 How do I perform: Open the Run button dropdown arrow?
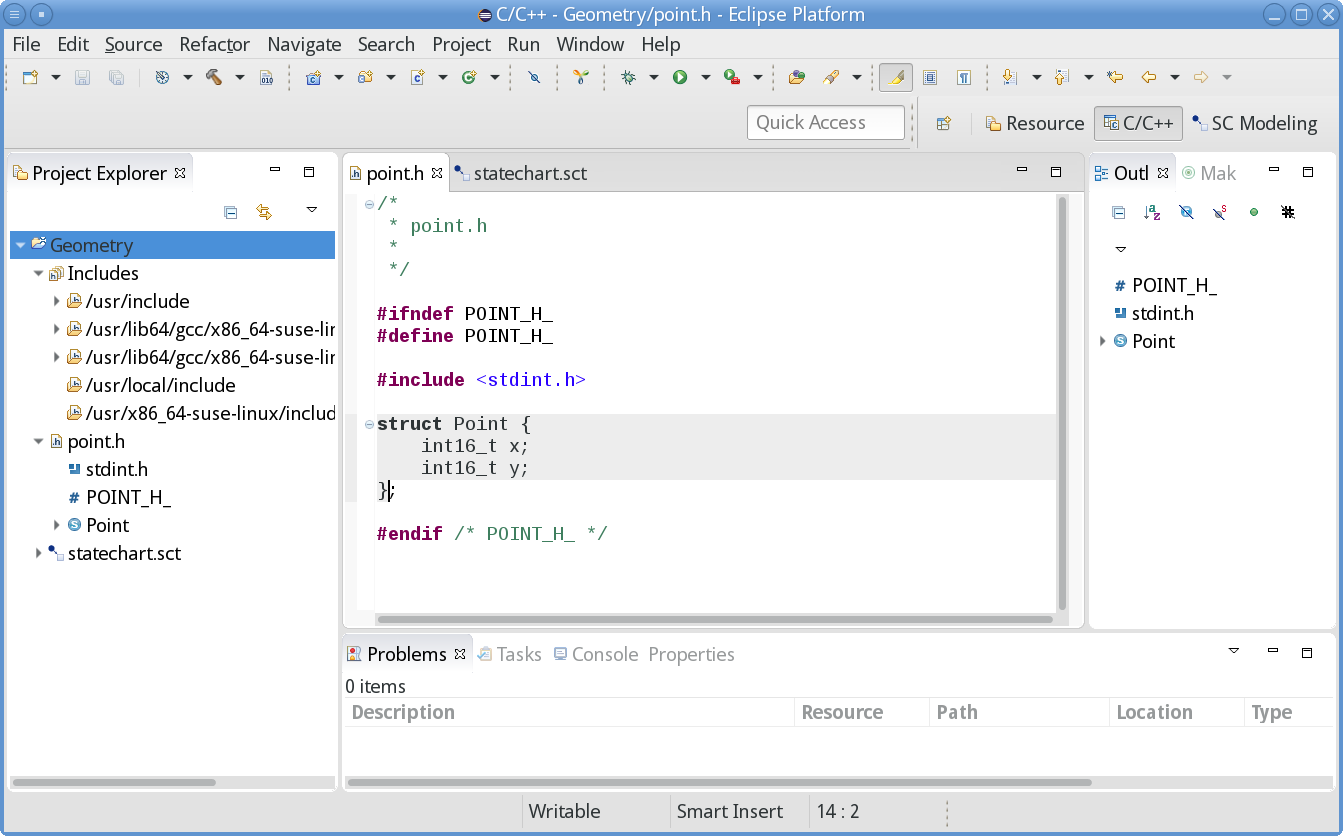point(705,77)
